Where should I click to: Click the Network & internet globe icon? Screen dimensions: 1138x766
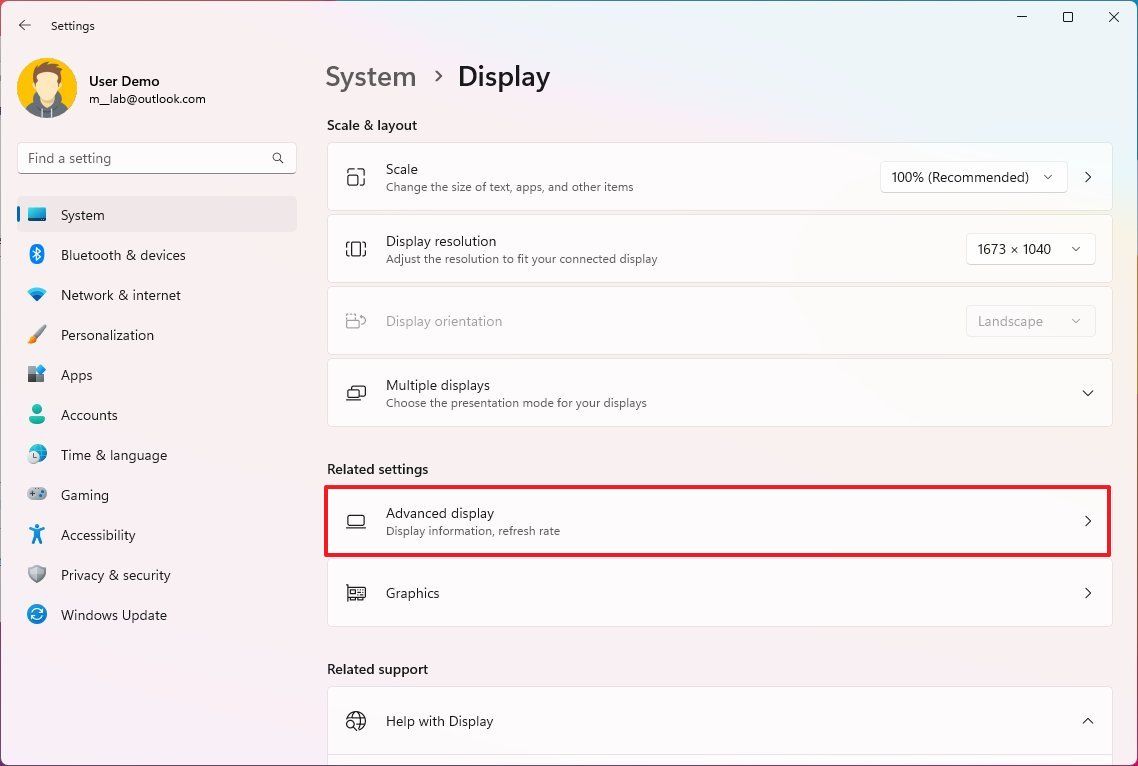point(36,295)
